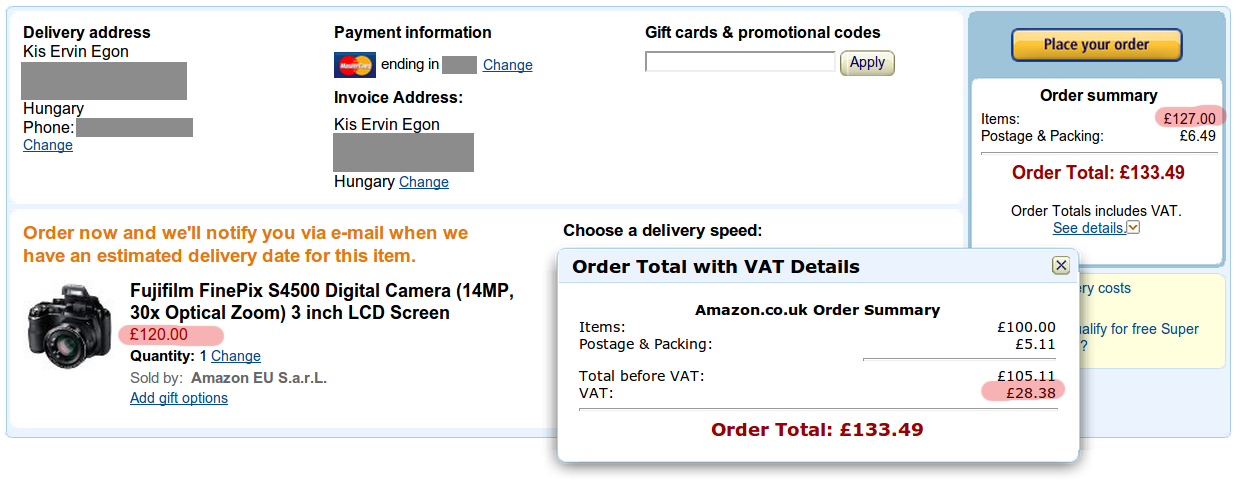Click the popup title 'Order Total with VAT Details'

pyautogui.click(x=715, y=267)
